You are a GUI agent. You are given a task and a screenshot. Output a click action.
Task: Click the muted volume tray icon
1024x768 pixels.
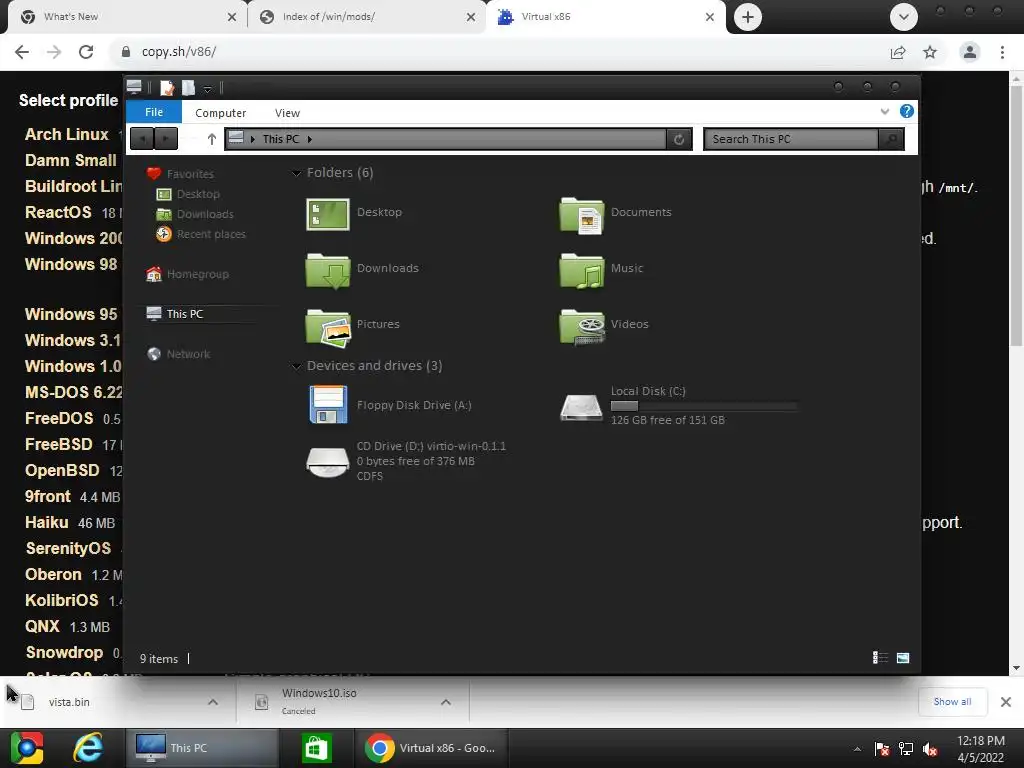[931, 748]
